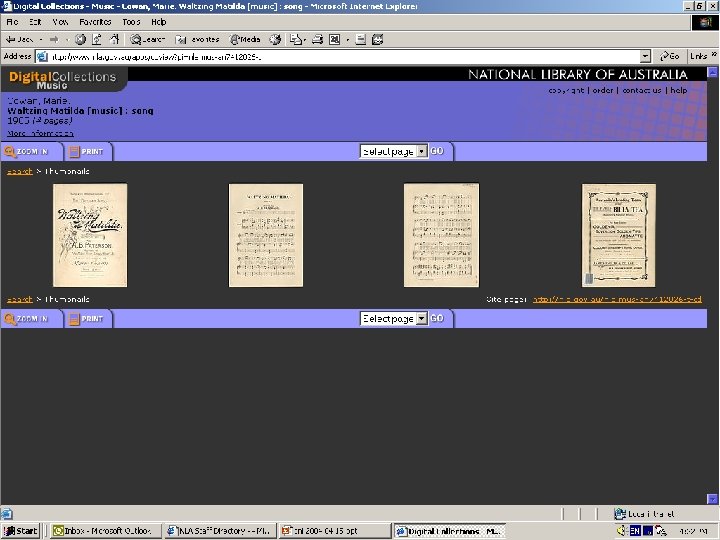720x540 pixels.
Task: Click the scrollbar down arrow
Action: click(712, 499)
